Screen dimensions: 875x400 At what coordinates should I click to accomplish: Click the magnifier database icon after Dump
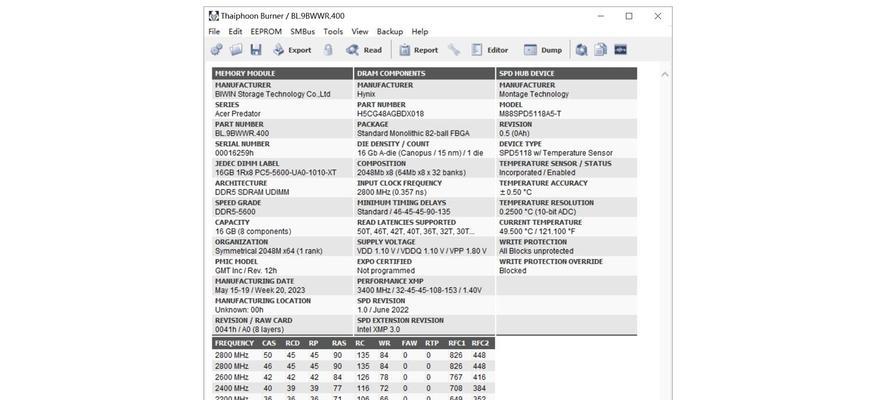click(581, 50)
